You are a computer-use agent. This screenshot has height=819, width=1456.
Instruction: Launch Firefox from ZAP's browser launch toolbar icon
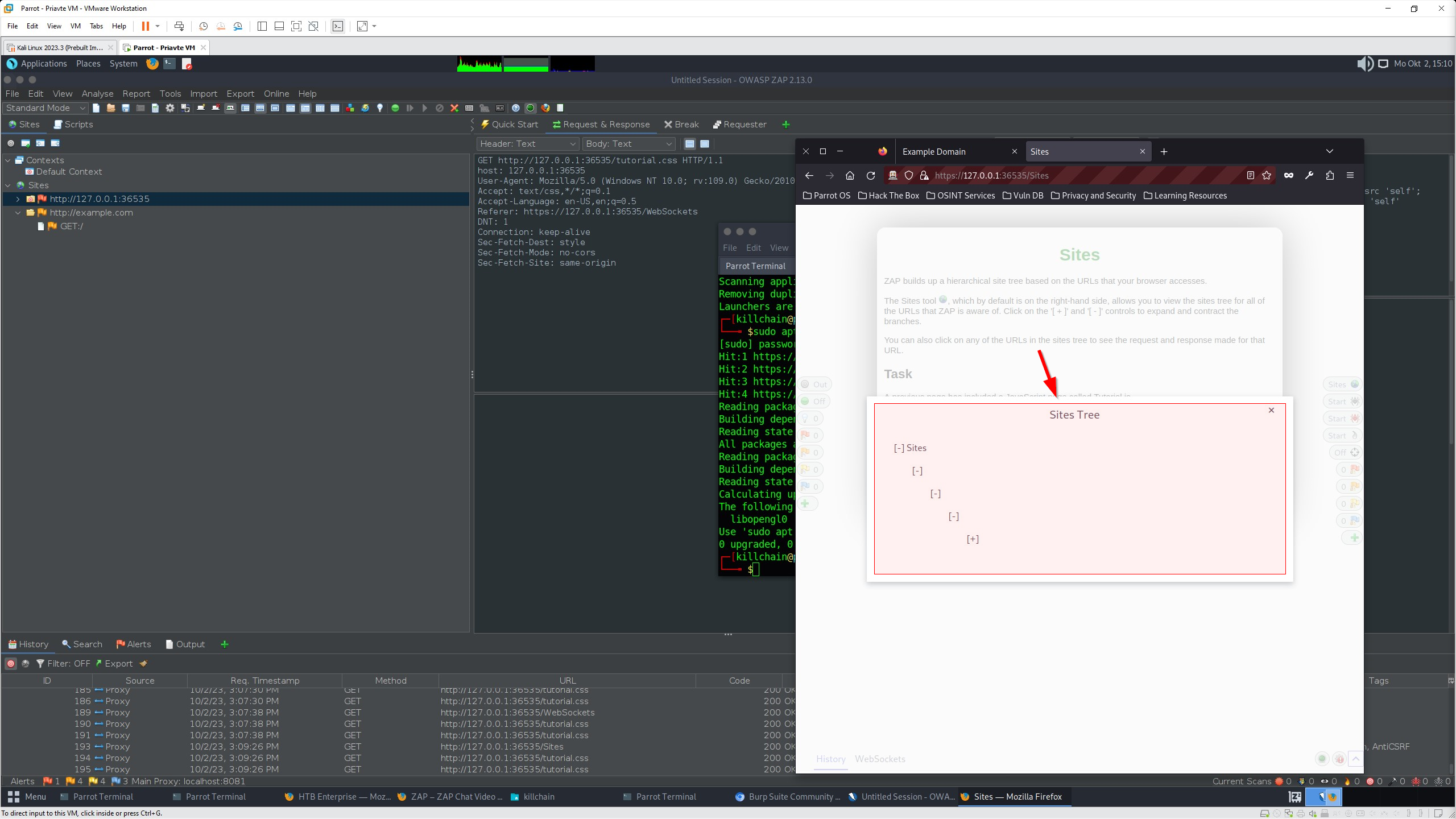click(545, 108)
